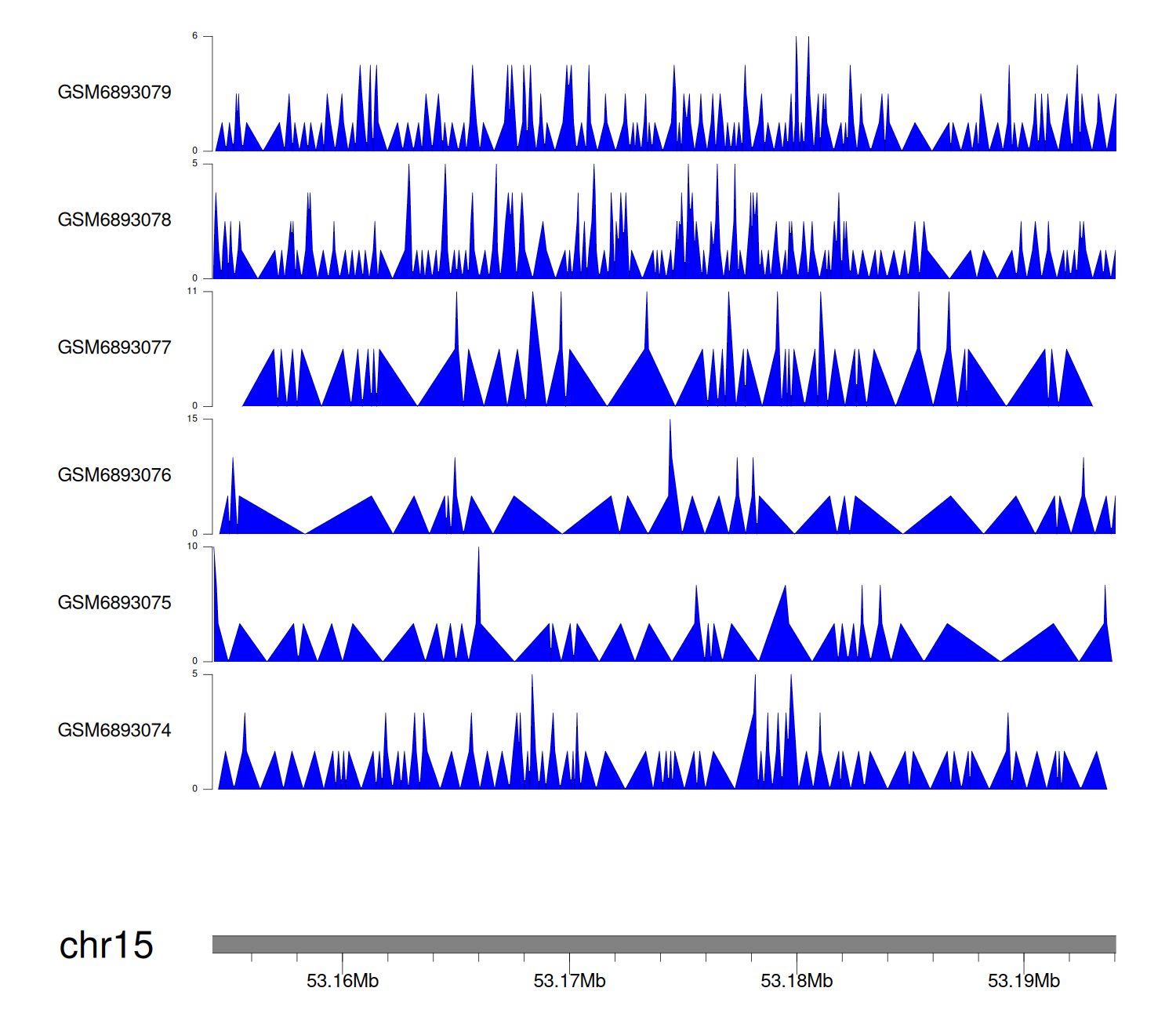Viewport: 1176px width, 1035px height.
Task: Click the chr15 chromosome label
Action: [106, 945]
